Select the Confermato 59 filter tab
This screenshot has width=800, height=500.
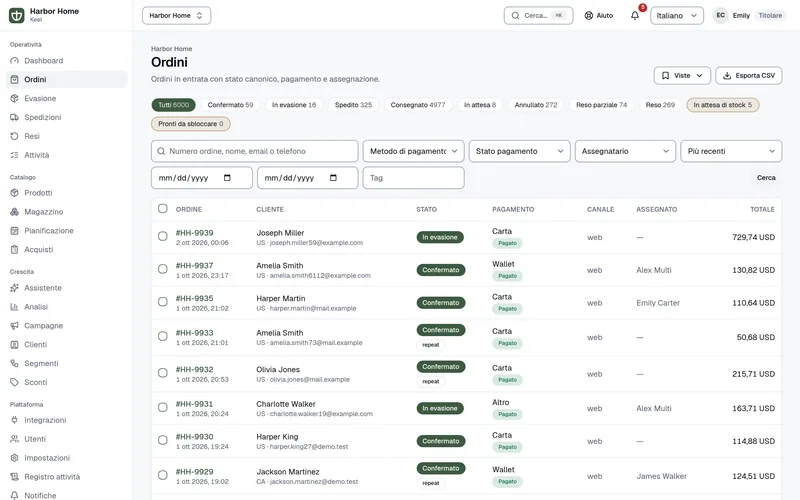coord(230,105)
